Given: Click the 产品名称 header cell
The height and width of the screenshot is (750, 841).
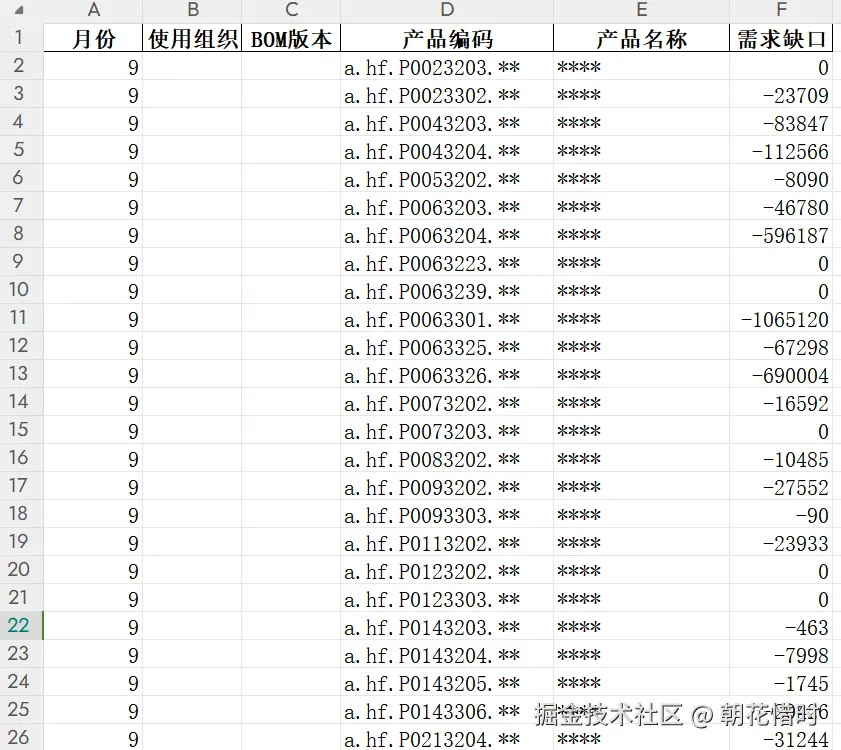Looking at the screenshot, I should coord(641,38).
